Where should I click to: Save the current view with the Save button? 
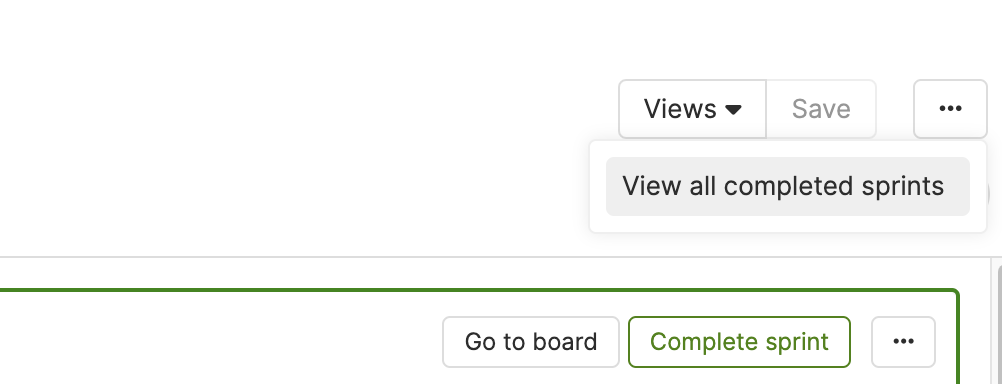821,109
